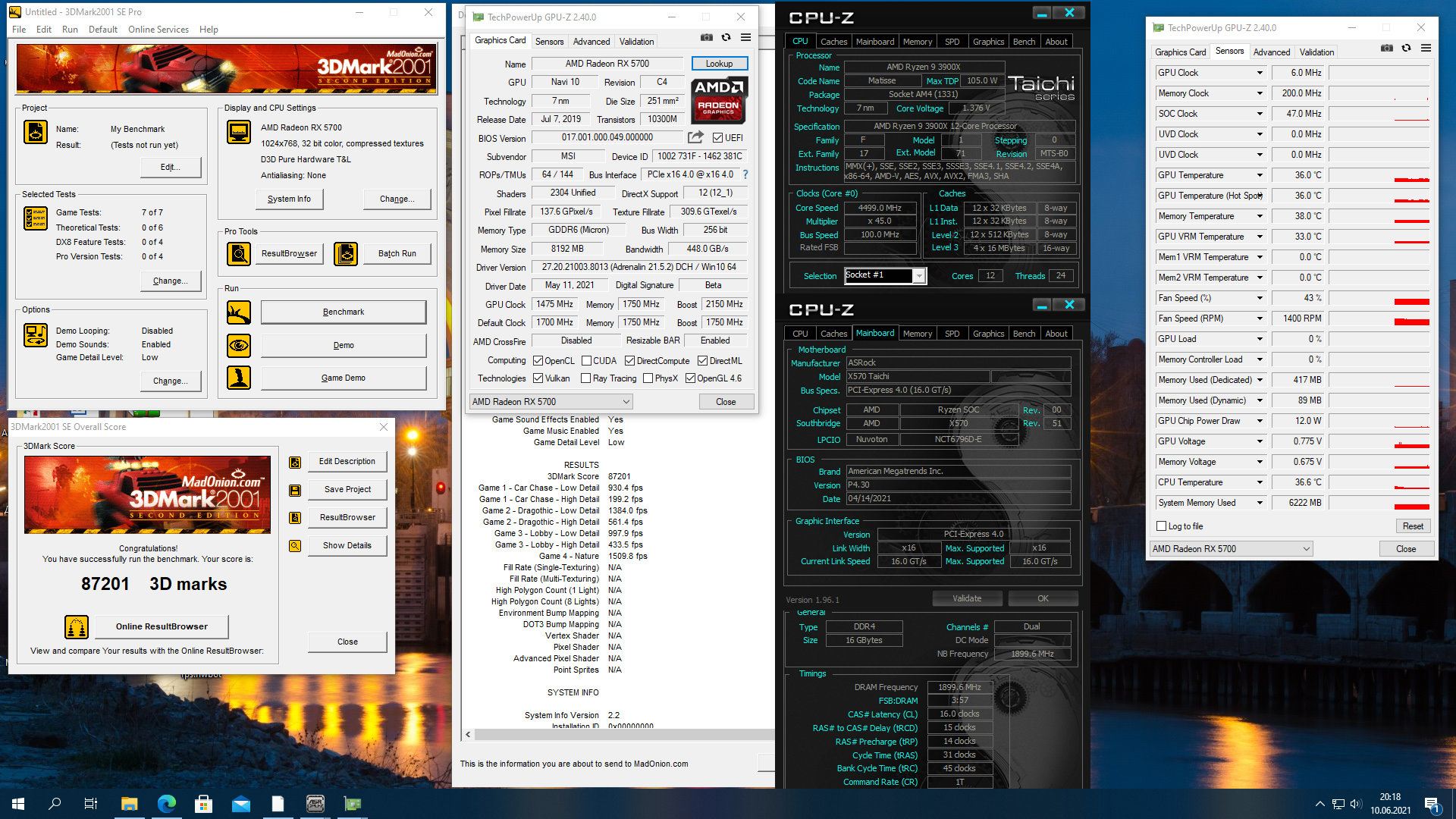Toggle the DirectCompute checkbox
The width and height of the screenshot is (1456, 819).
pyautogui.click(x=629, y=361)
